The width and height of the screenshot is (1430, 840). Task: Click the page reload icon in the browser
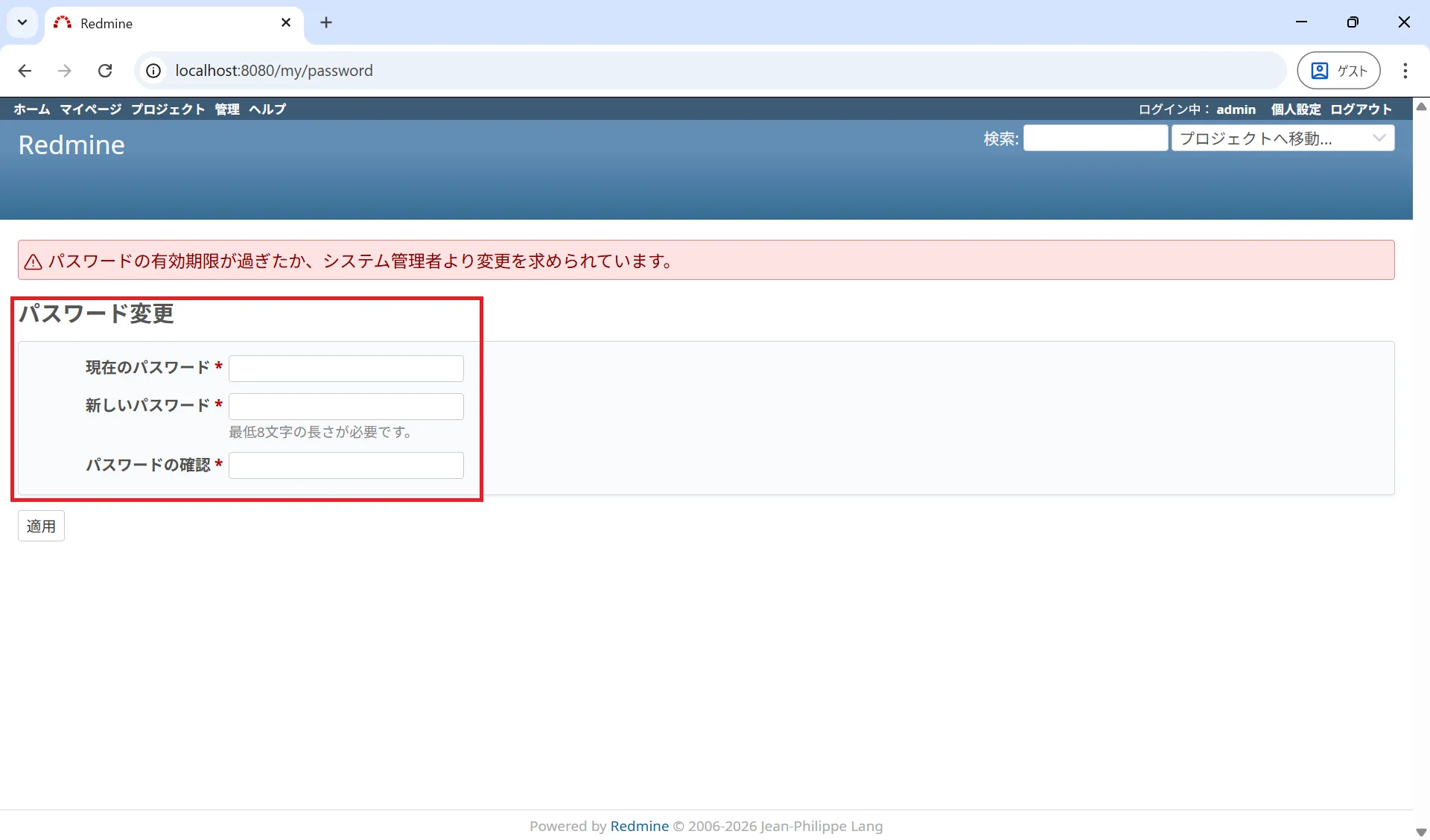[105, 70]
